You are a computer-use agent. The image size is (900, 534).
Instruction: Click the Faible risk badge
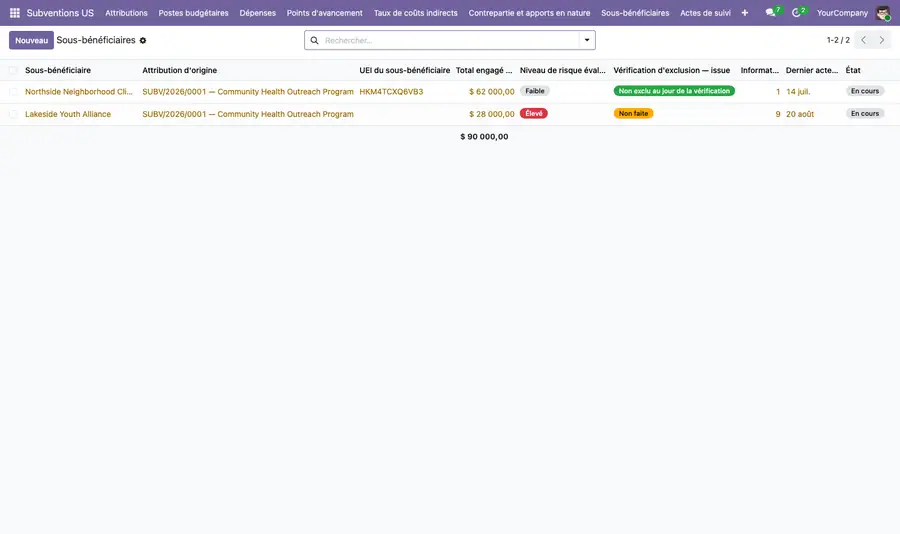click(534, 91)
